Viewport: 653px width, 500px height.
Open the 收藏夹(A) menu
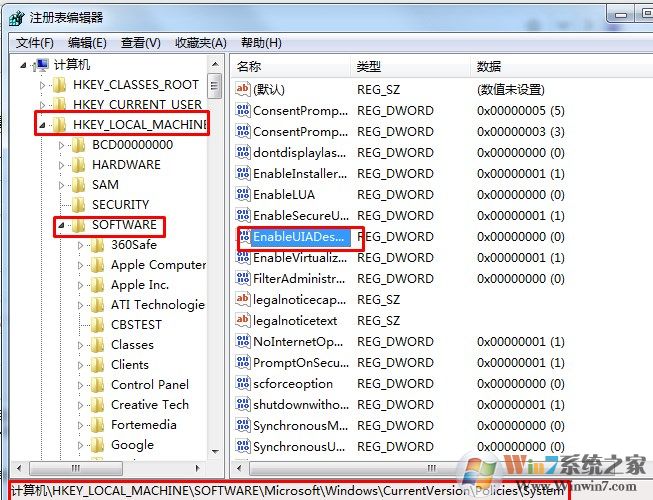point(200,42)
